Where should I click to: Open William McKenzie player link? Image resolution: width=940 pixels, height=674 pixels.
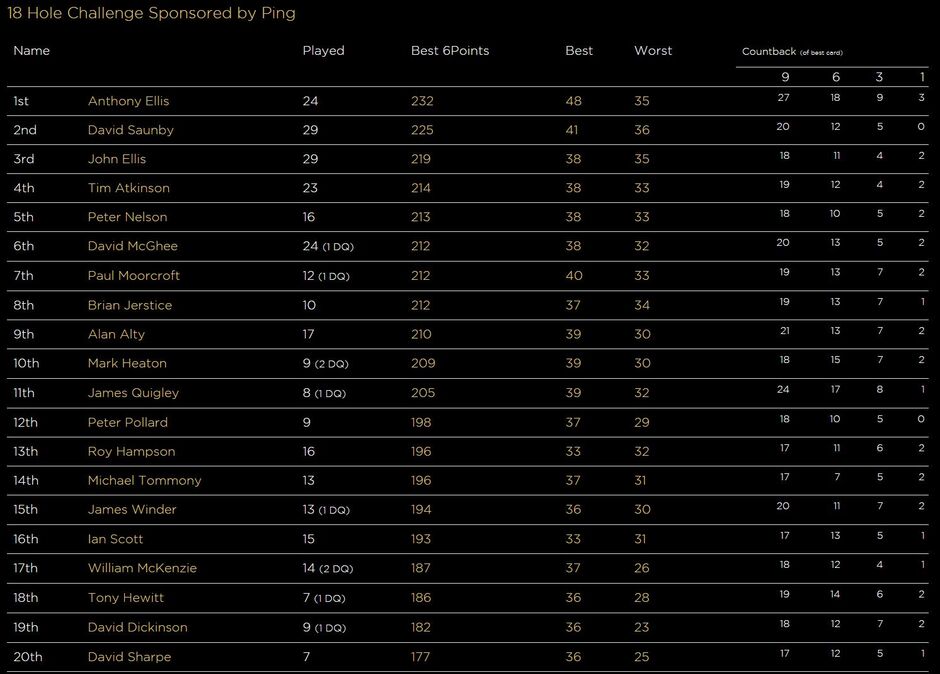click(x=142, y=568)
